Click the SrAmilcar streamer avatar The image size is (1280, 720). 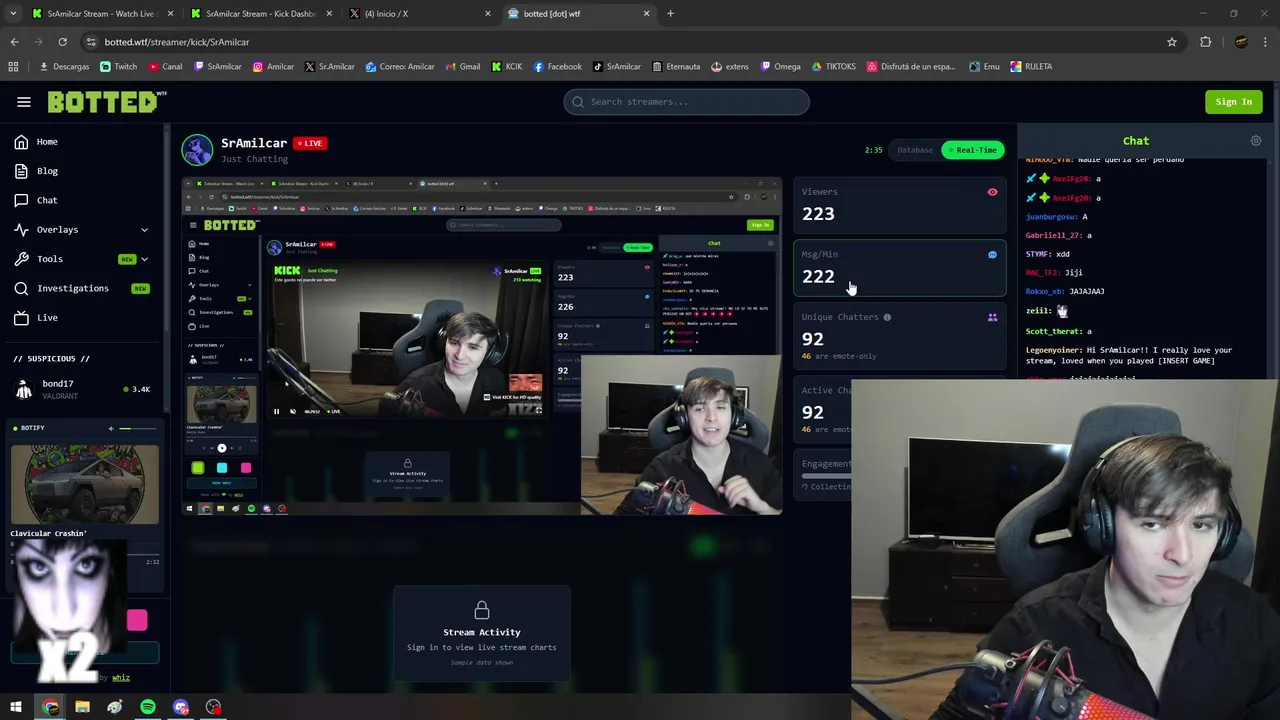197,149
